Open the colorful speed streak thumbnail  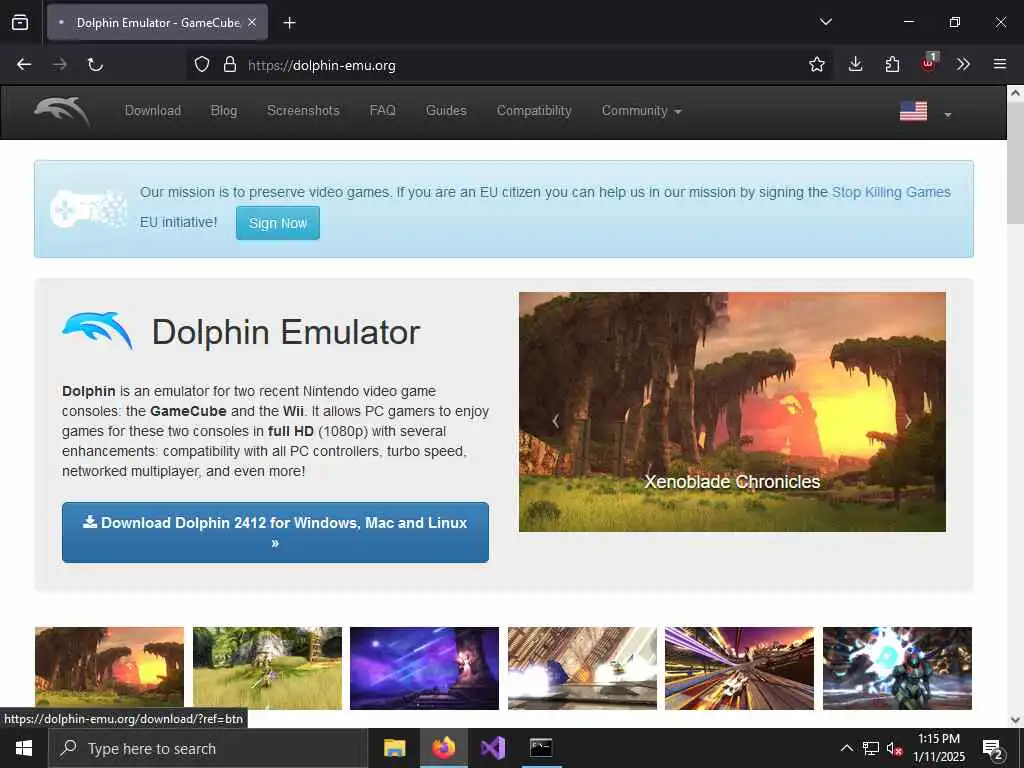[739, 668]
